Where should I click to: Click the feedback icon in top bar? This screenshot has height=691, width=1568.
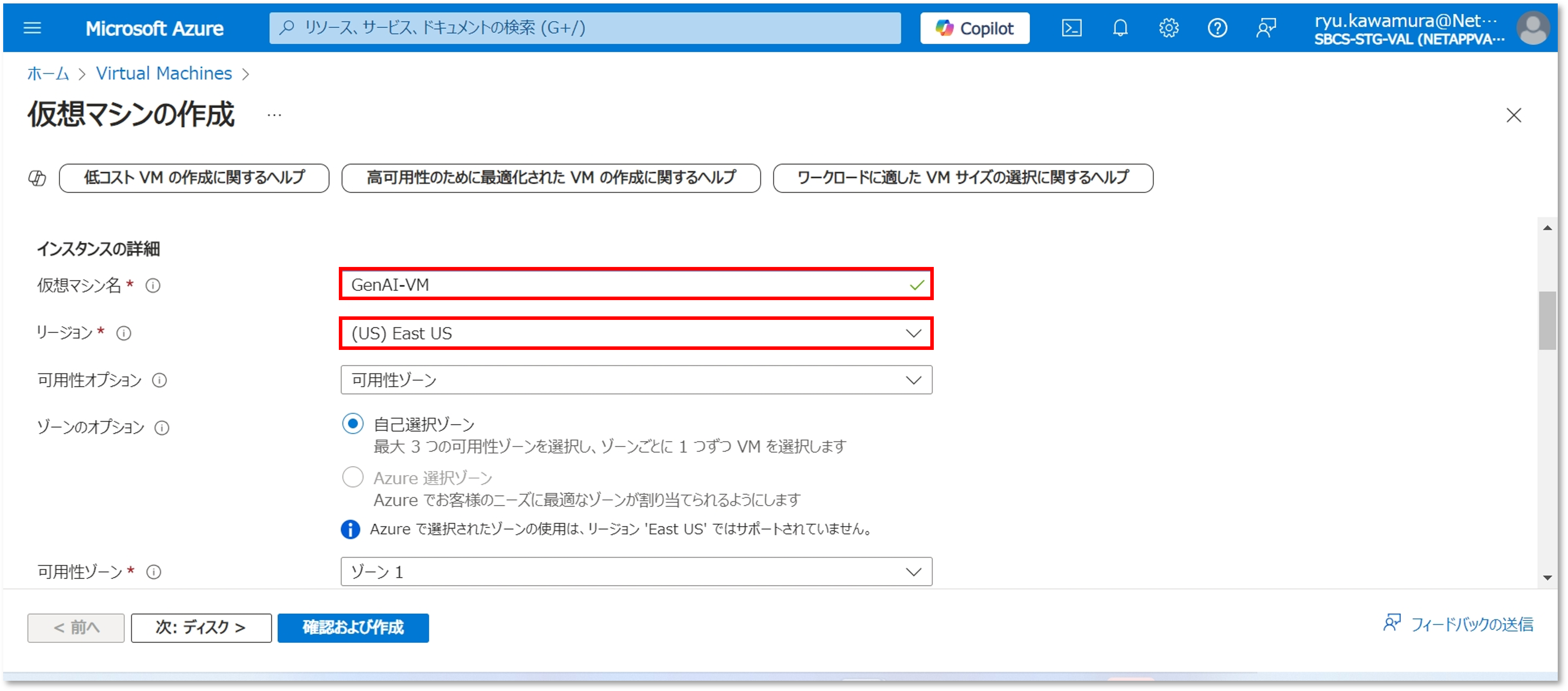click(1266, 28)
